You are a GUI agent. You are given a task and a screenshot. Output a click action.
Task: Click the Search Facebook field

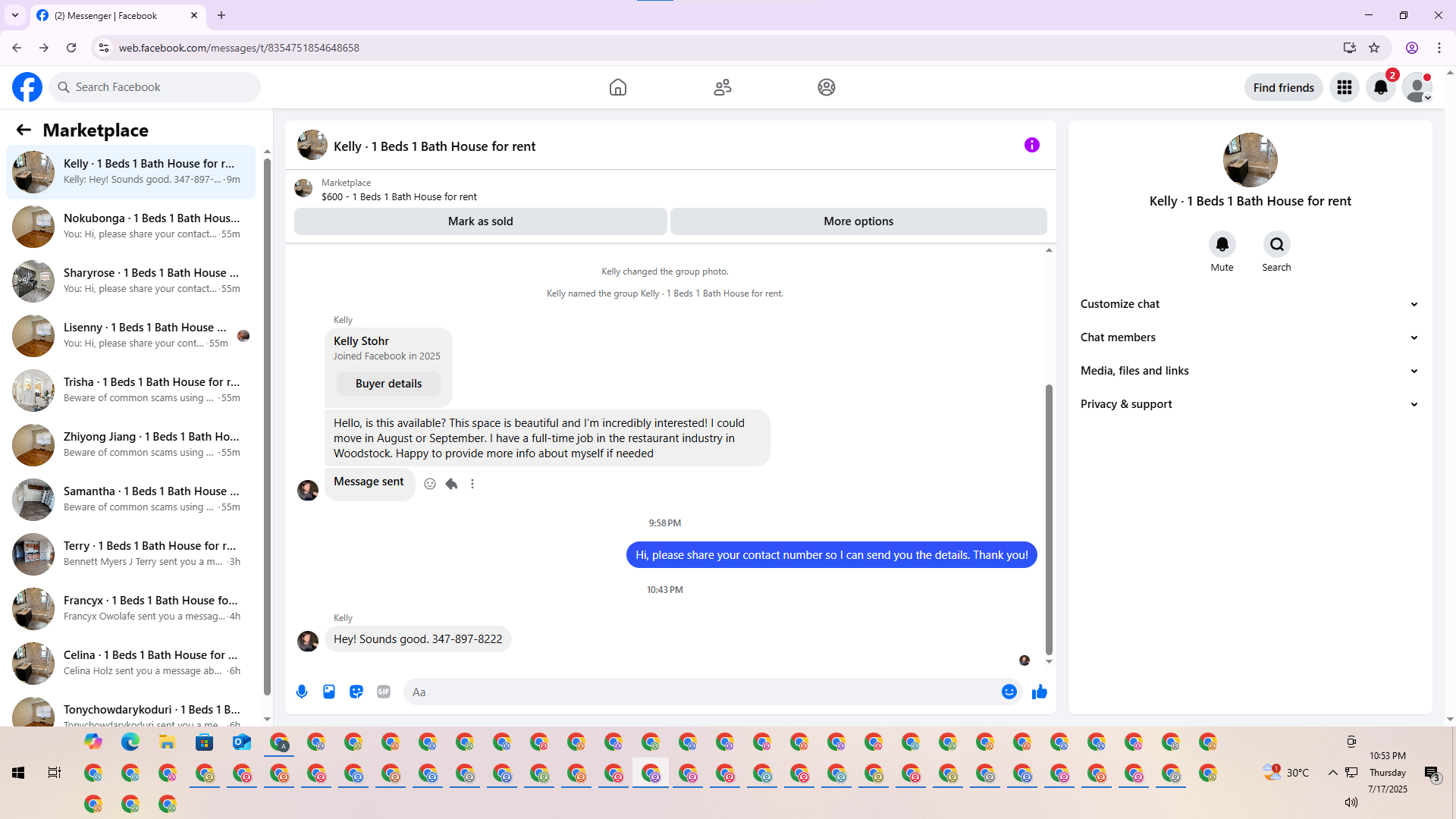pos(155,87)
